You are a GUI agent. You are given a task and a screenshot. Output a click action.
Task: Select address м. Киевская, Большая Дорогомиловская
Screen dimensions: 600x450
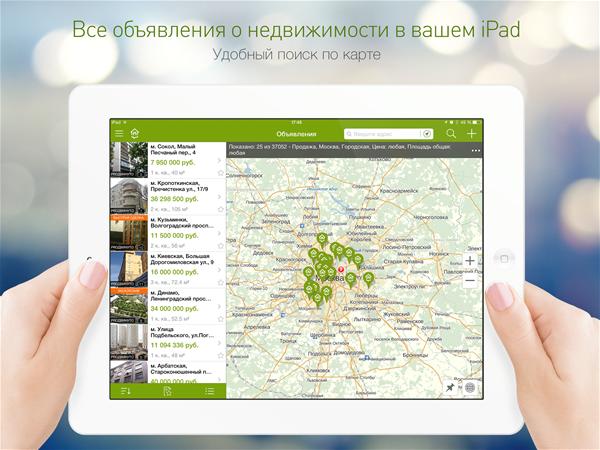(x=182, y=259)
